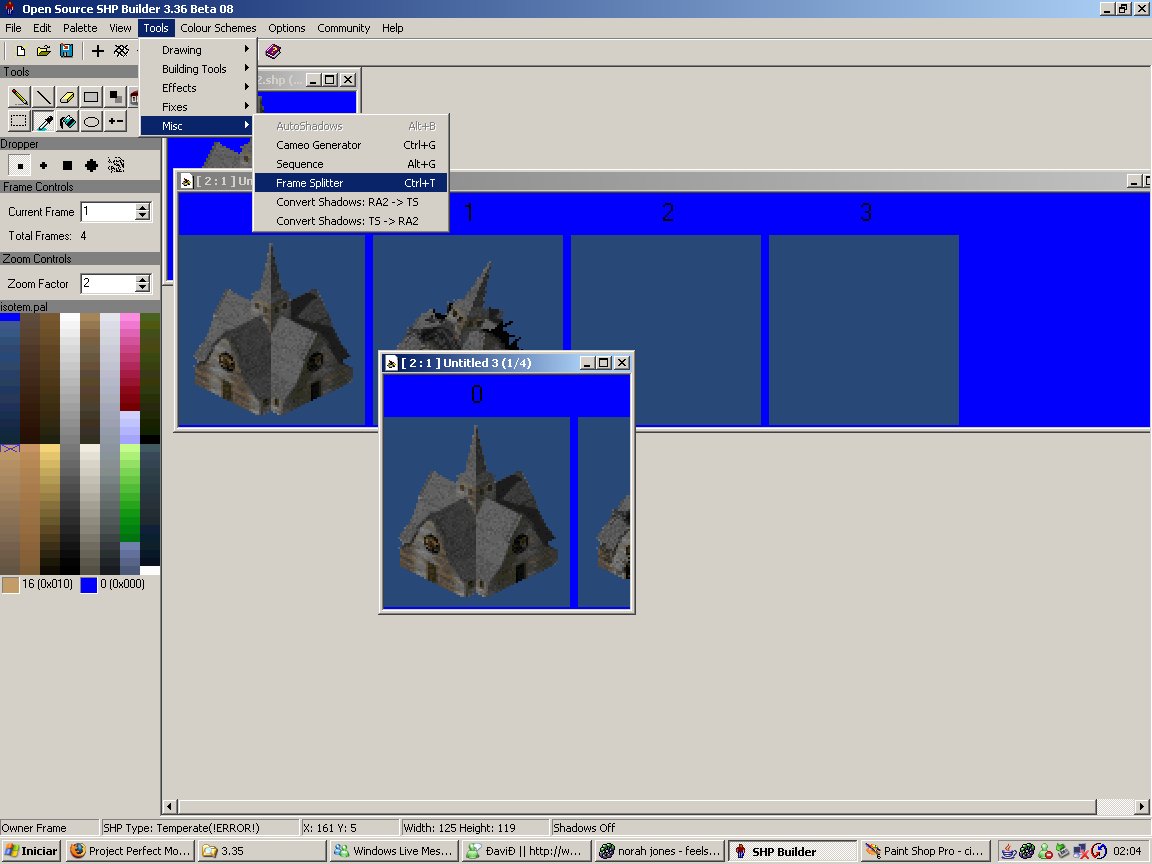Choose Sequence from Misc submenu
Viewport: 1152px width, 864px height.
(x=350, y=165)
